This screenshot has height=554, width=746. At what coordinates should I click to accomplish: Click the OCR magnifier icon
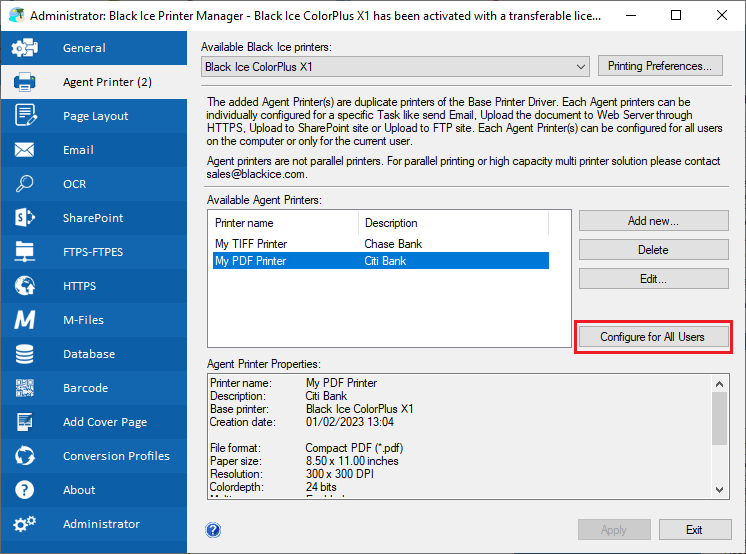pos(25,184)
